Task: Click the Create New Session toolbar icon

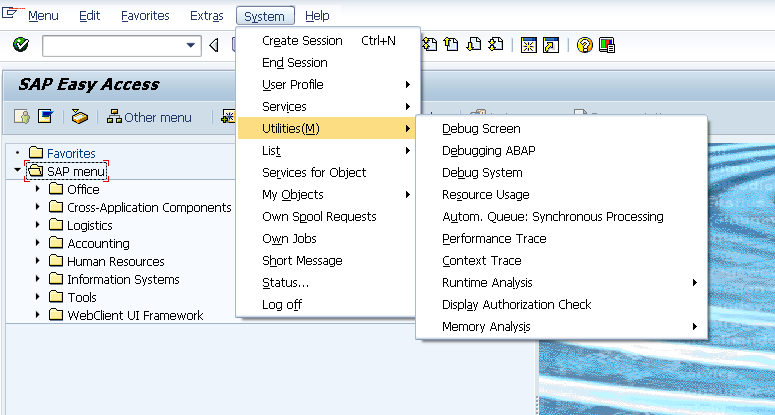Action: pos(528,45)
